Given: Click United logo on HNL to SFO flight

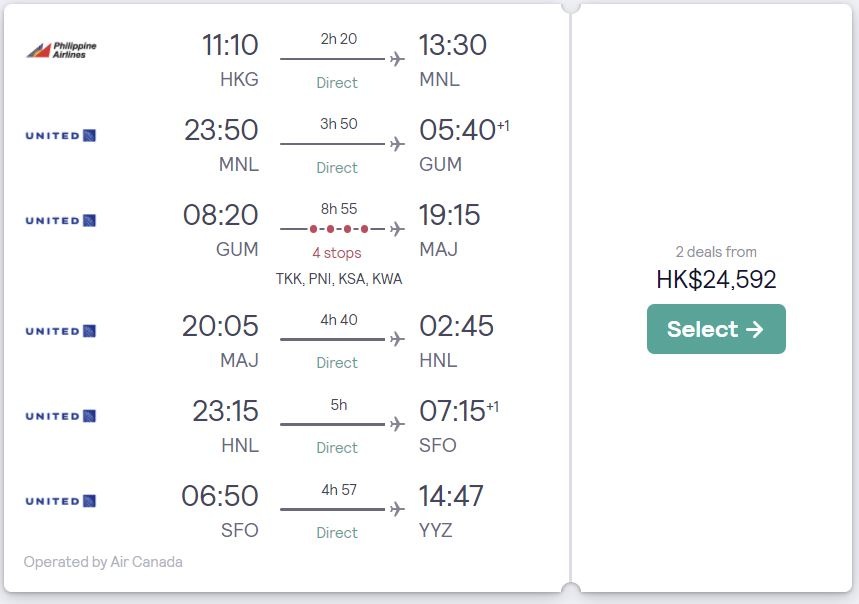Looking at the screenshot, I should tap(61, 416).
